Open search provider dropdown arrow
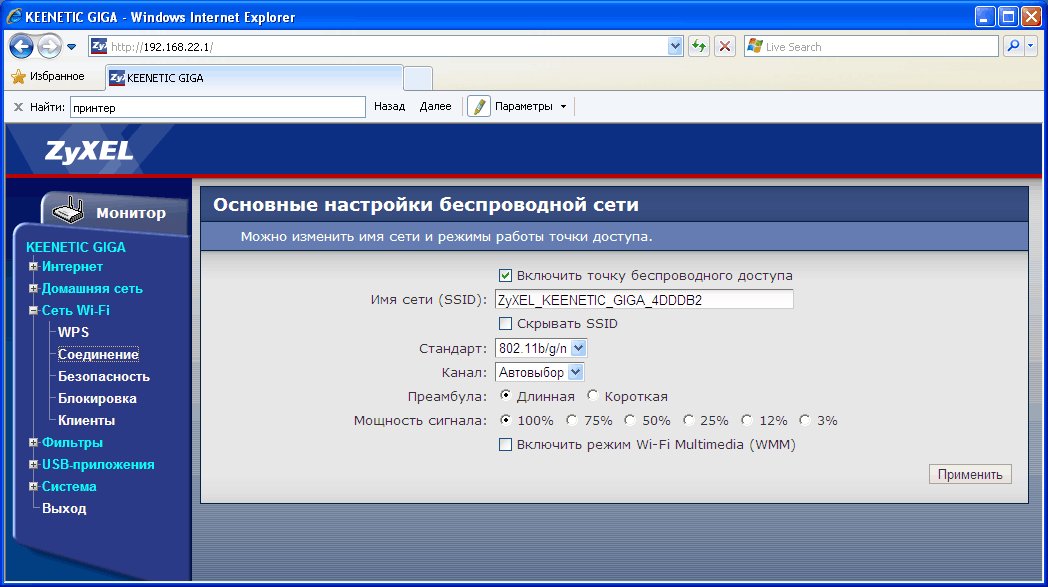The height and width of the screenshot is (587, 1048). pos(1030,46)
